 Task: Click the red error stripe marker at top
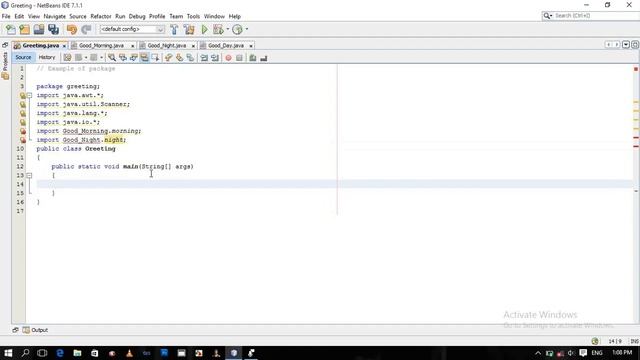[x=636, y=69]
